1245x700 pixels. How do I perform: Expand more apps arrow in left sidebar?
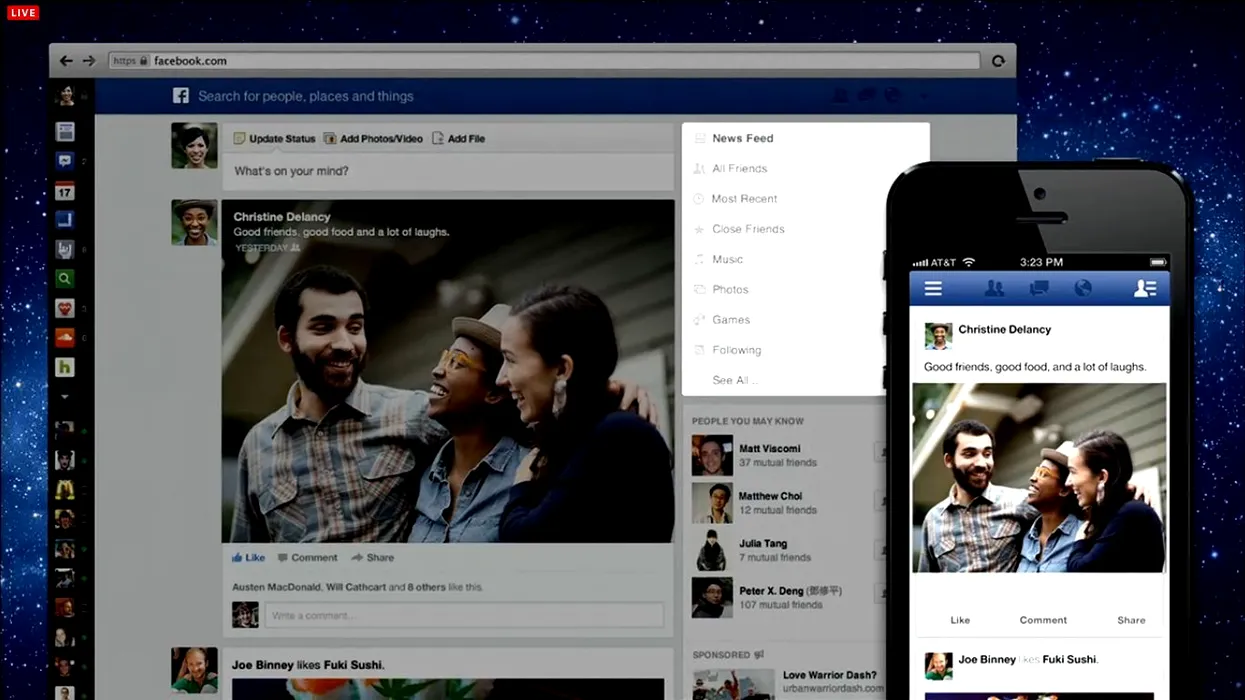tap(65, 397)
